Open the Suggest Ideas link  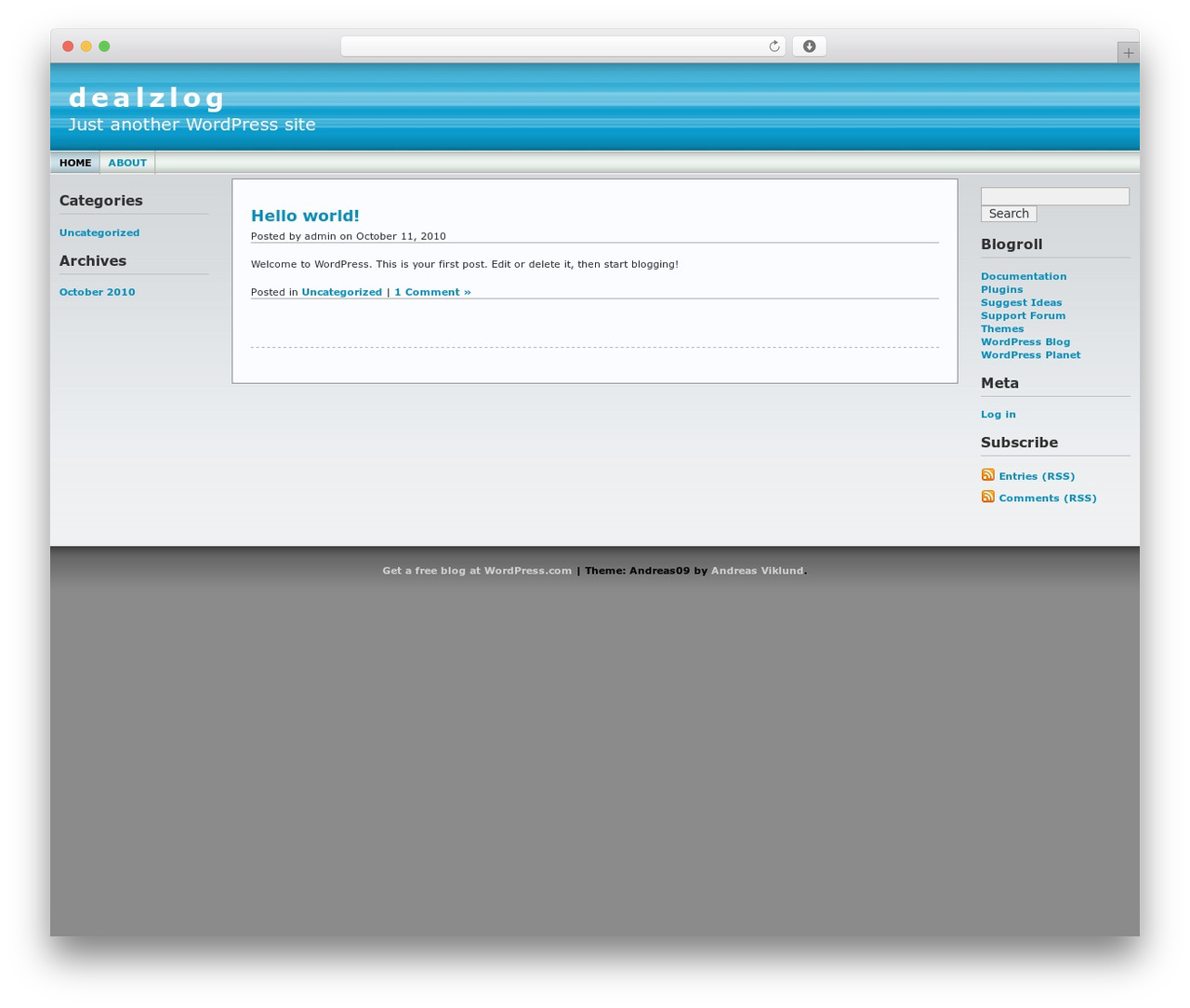[1021, 302]
